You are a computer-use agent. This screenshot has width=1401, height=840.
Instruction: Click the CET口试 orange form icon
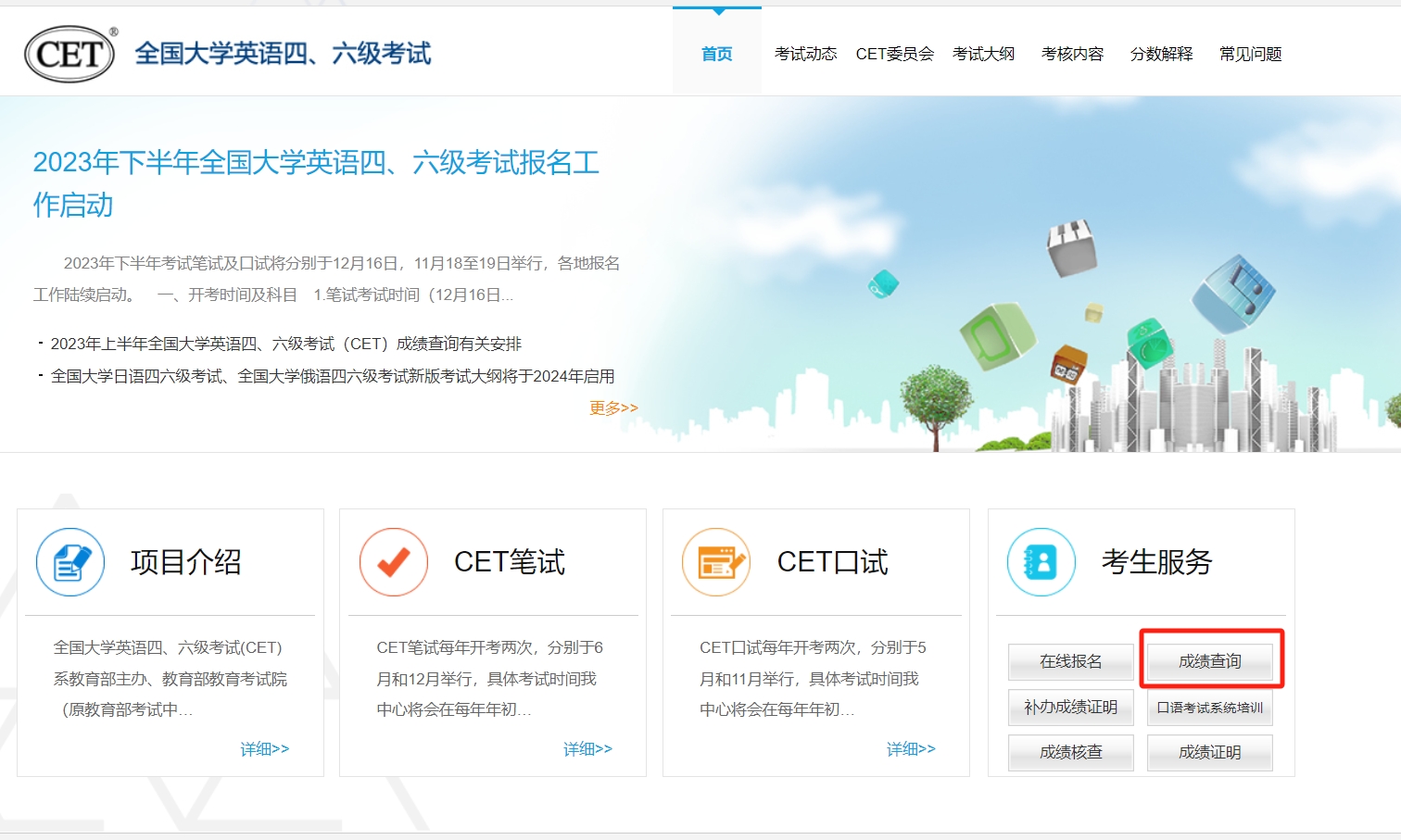pos(716,562)
